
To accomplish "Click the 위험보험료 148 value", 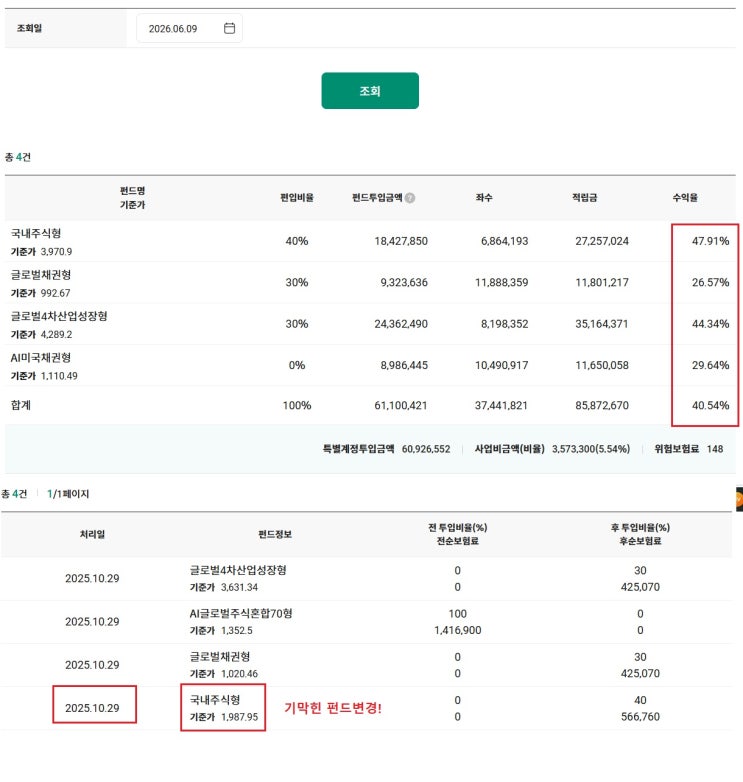I will [x=715, y=449].
